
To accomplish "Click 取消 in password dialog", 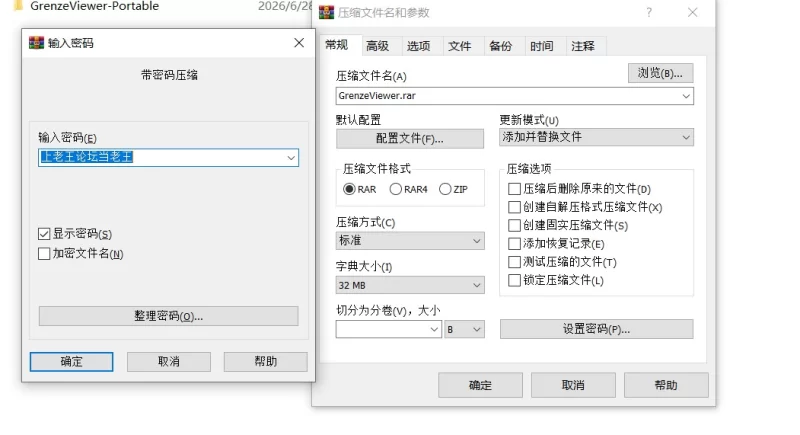I will pos(168,362).
